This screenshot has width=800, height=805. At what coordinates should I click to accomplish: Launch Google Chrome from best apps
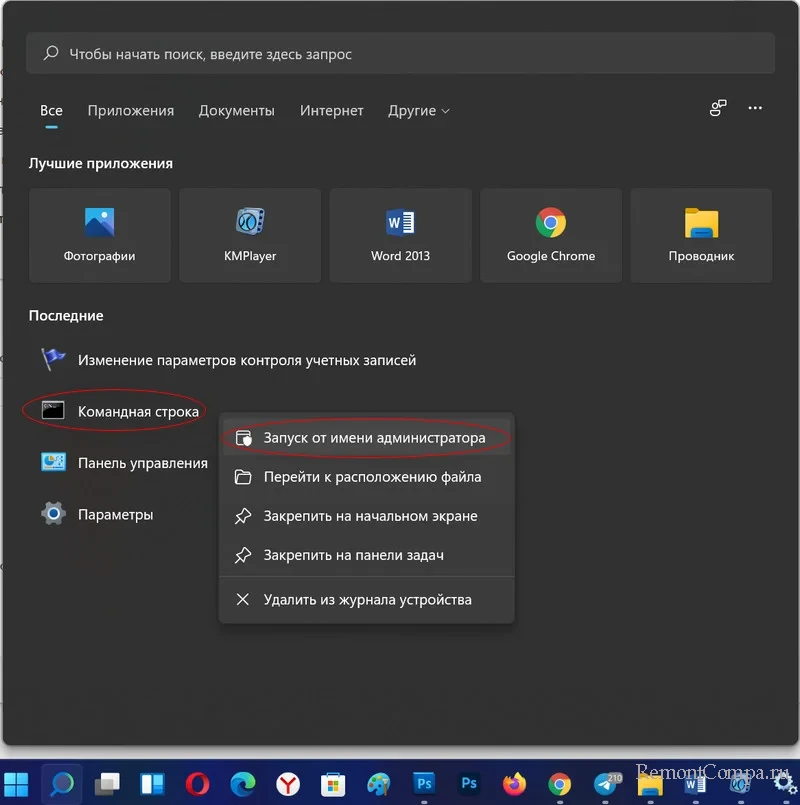click(x=550, y=235)
